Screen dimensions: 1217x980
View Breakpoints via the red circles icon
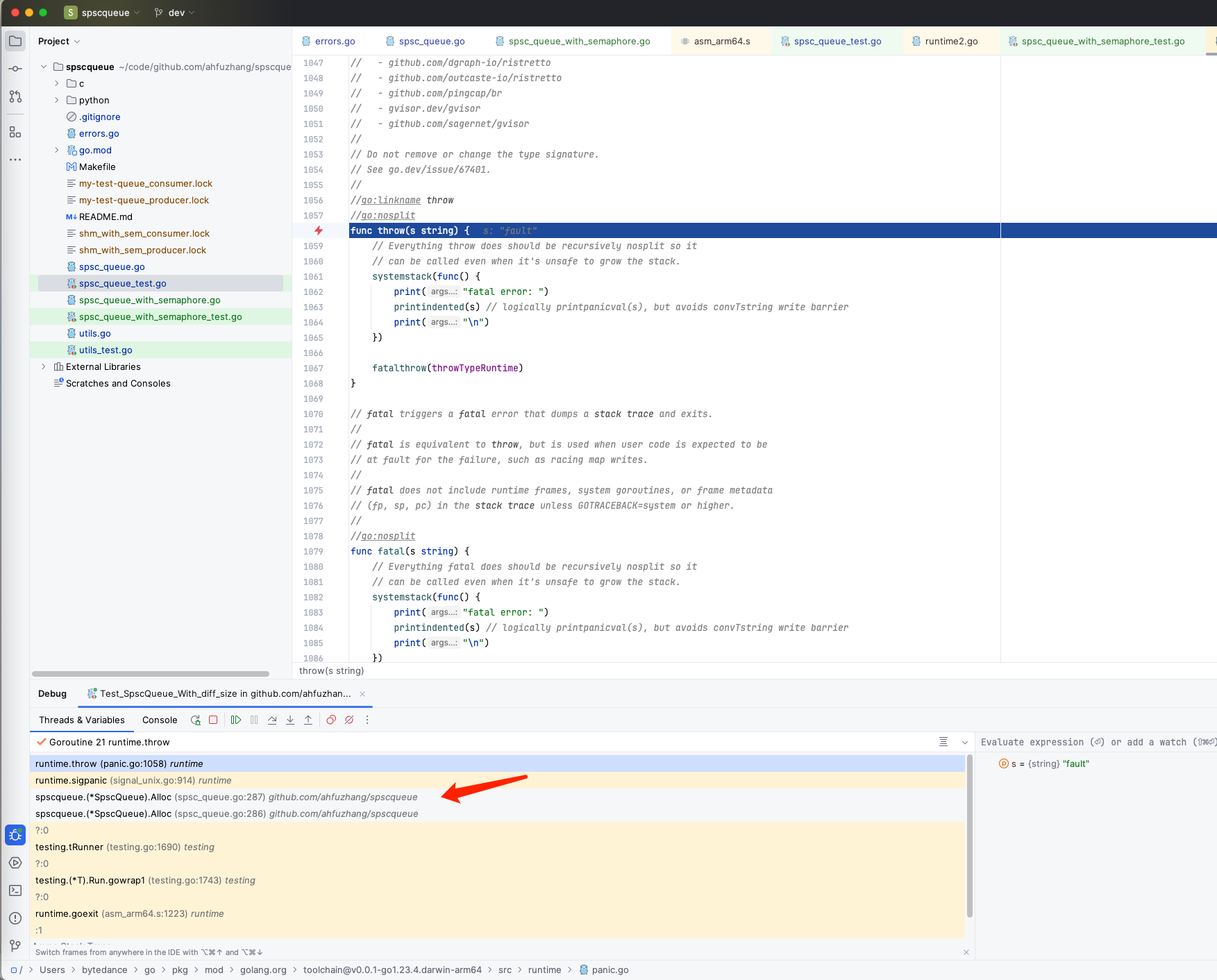click(330, 720)
